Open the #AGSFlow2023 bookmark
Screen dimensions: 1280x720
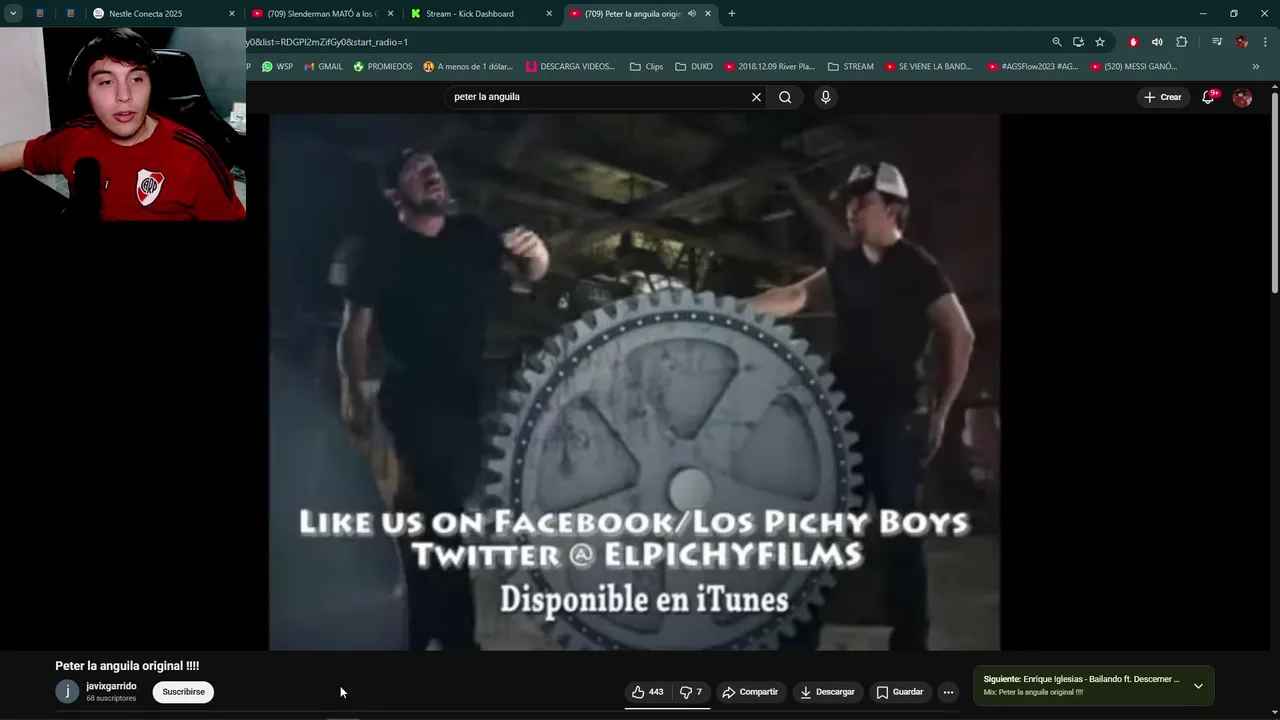(x=1032, y=67)
